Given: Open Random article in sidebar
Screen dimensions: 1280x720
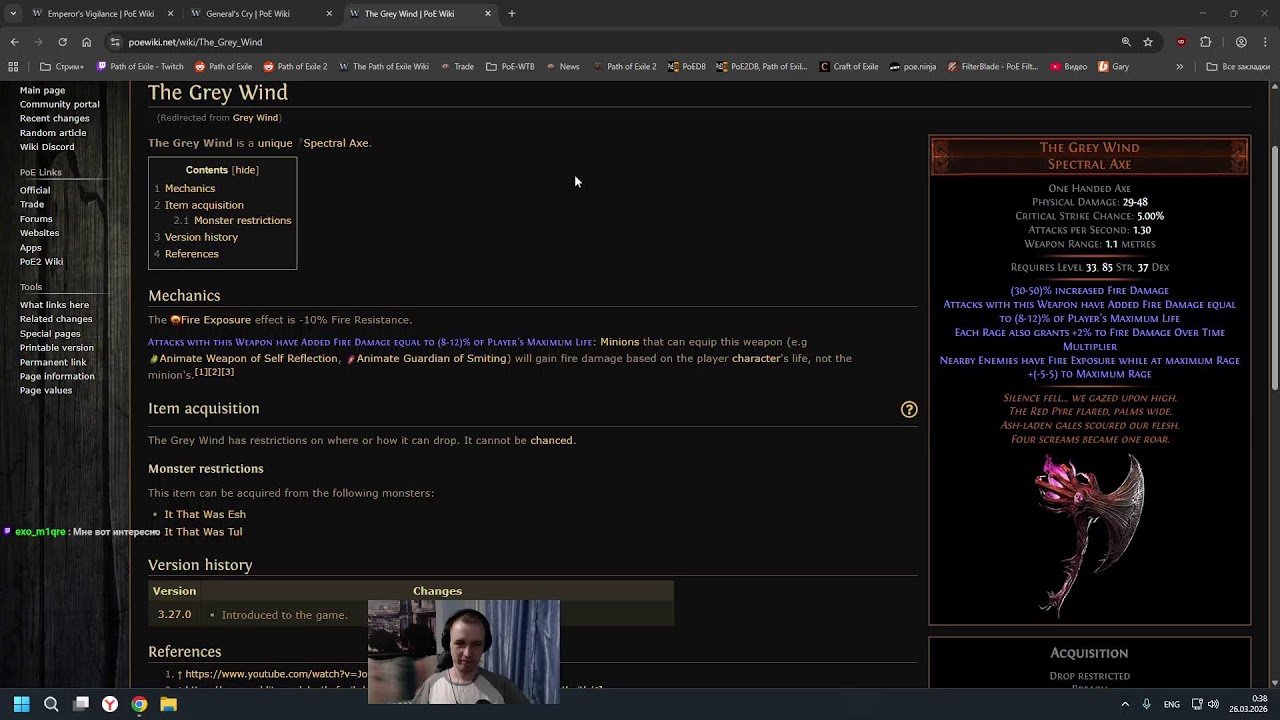Looking at the screenshot, I should [53, 132].
